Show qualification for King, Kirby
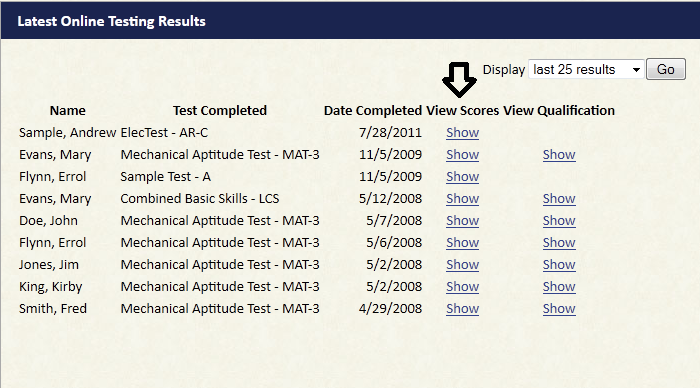Screen dimensions: 700x388 click(x=559, y=287)
